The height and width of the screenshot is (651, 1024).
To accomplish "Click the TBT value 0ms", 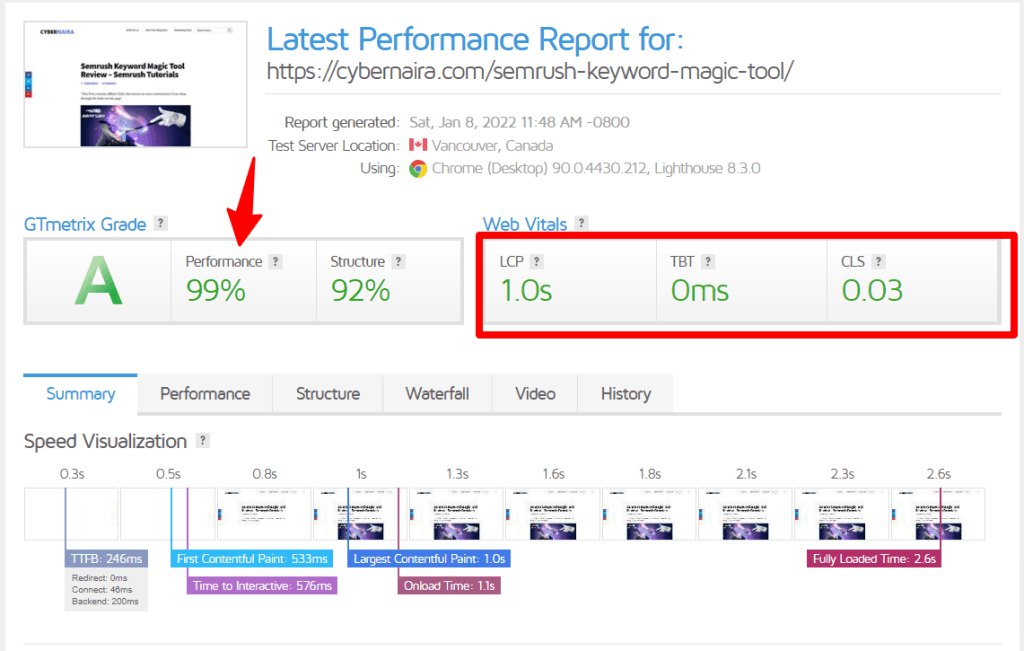I will point(699,291).
